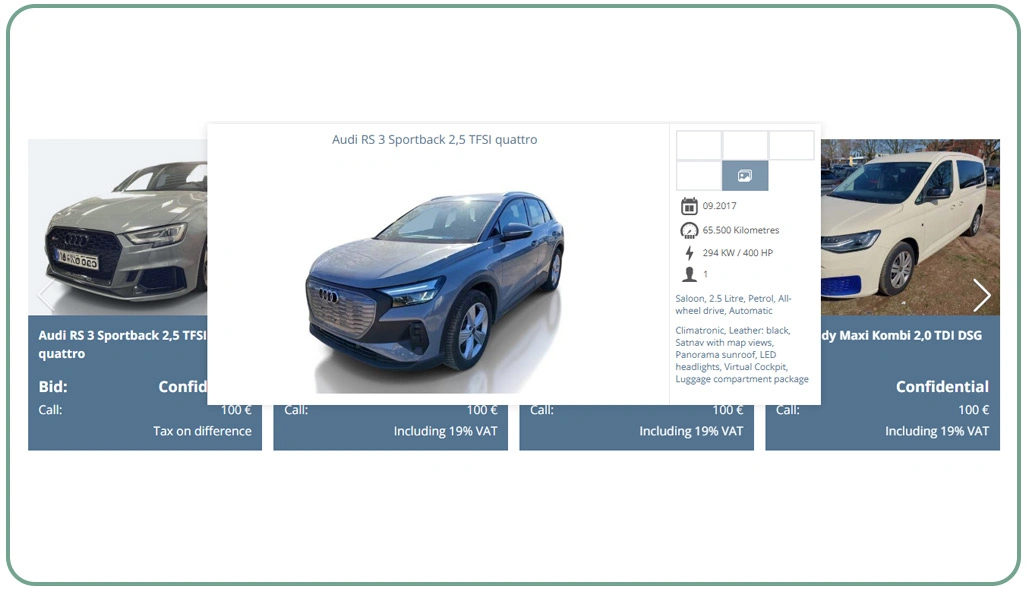The image size is (1026, 589).
Task: Click the speedometer icon beside 65.500 Kilometres
Action: pos(688,229)
